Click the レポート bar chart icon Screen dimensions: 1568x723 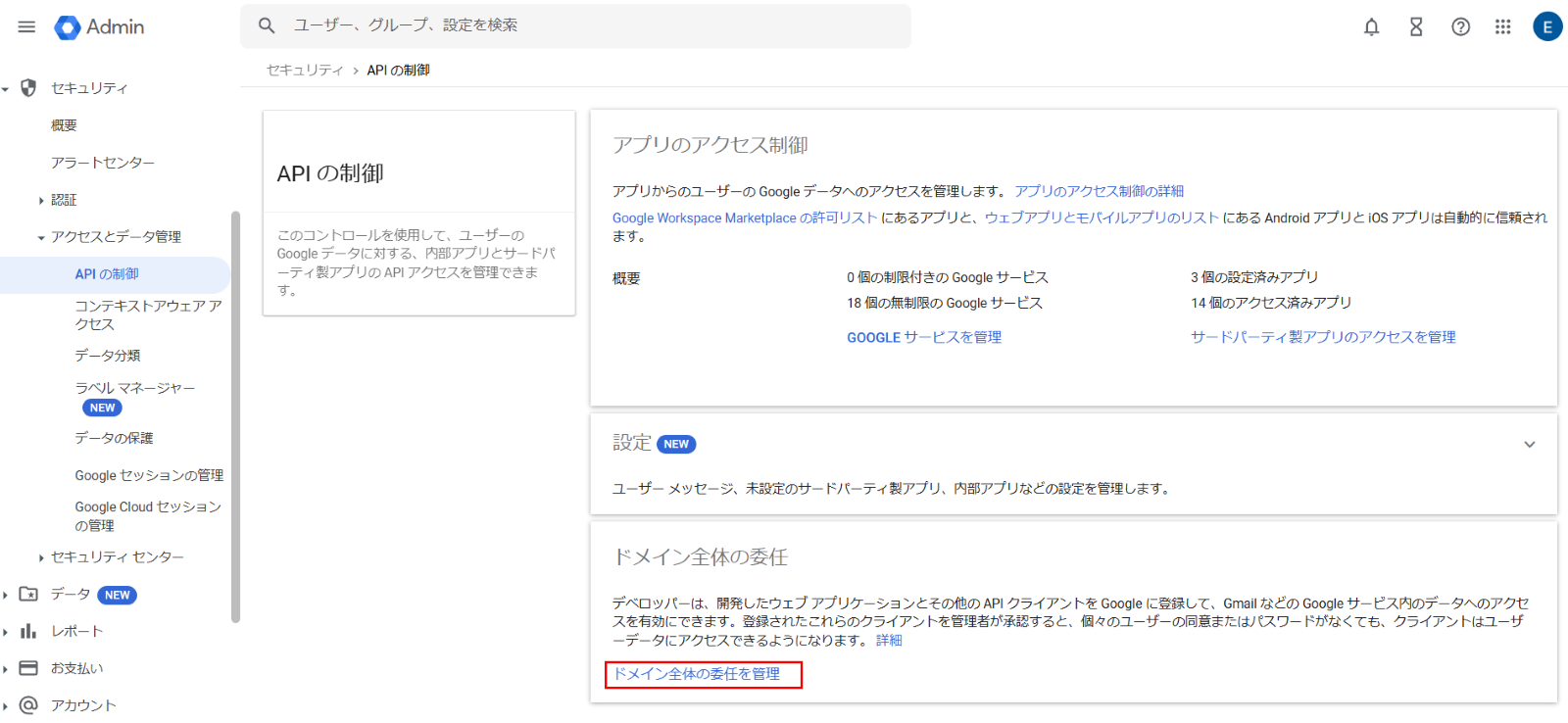[28, 631]
